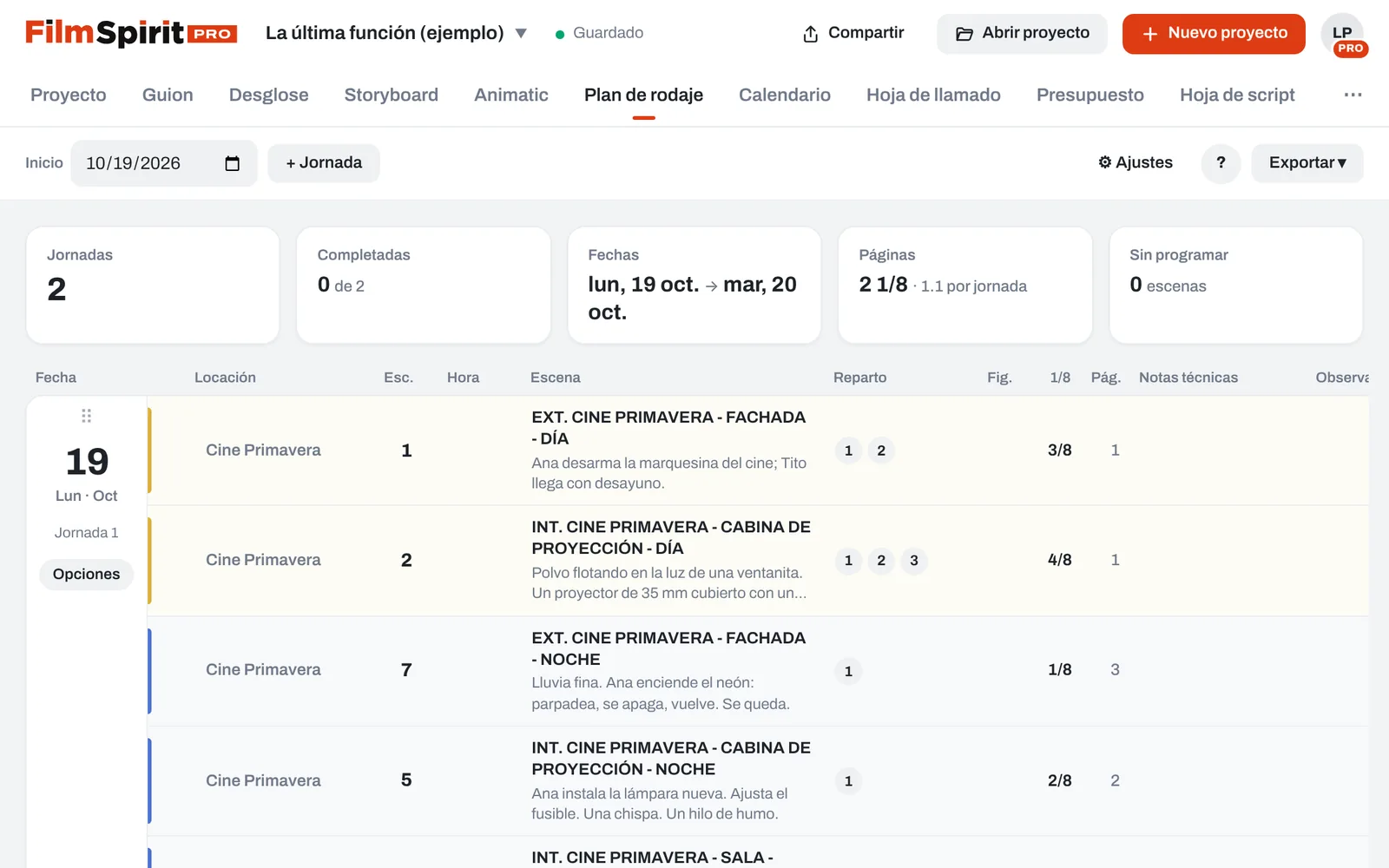Open the Hoja de script tab

pos(1237,95)
